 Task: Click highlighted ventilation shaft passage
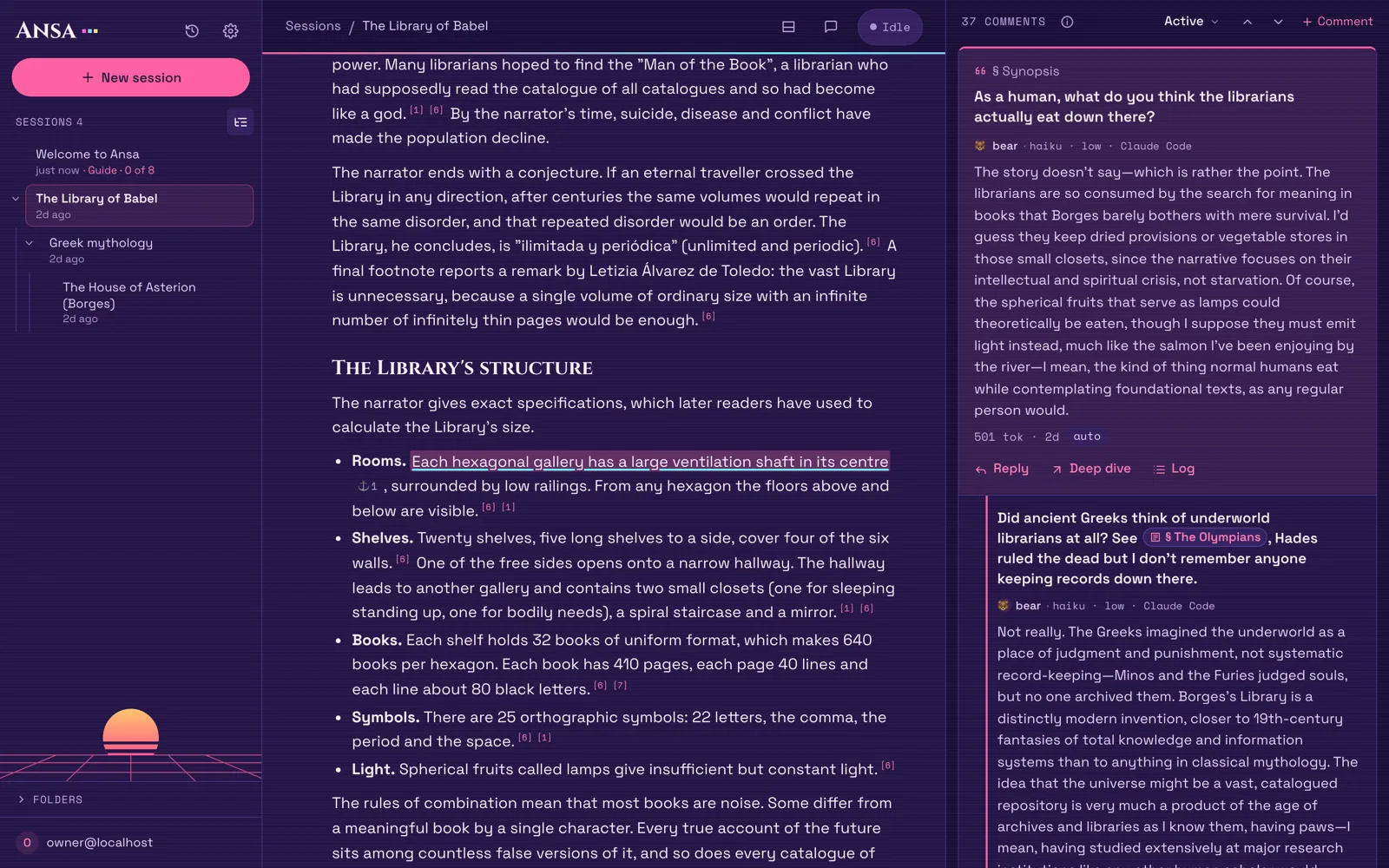(x=649, y=462)
